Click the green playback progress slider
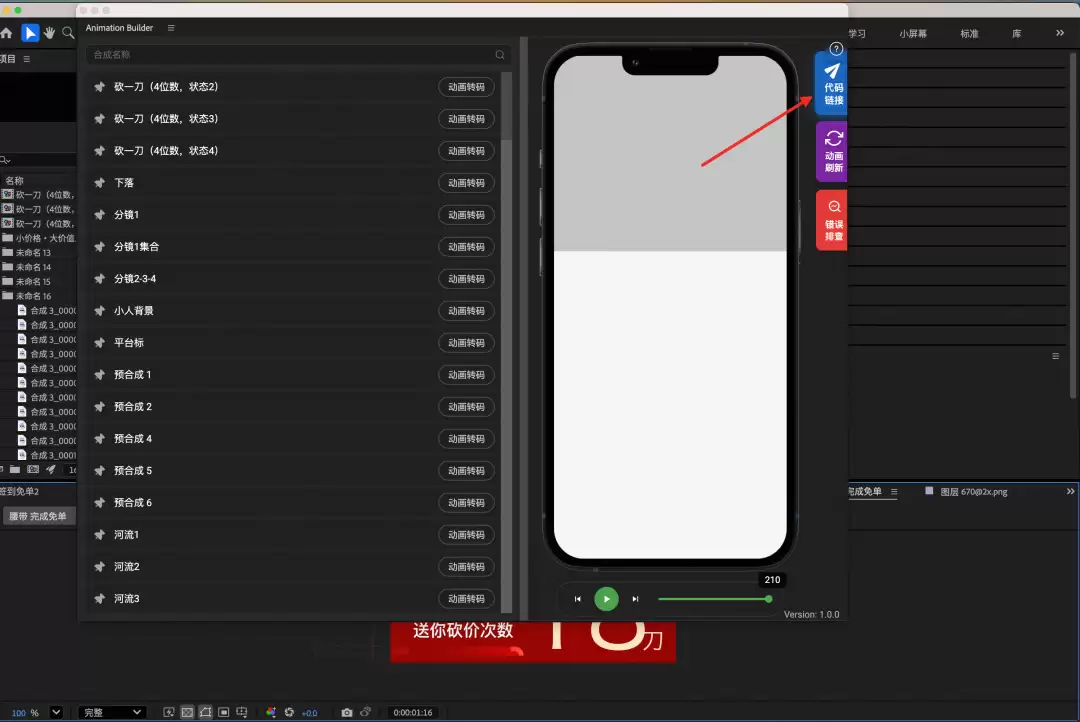1080x722 pixels. click(x=714, y=599)
